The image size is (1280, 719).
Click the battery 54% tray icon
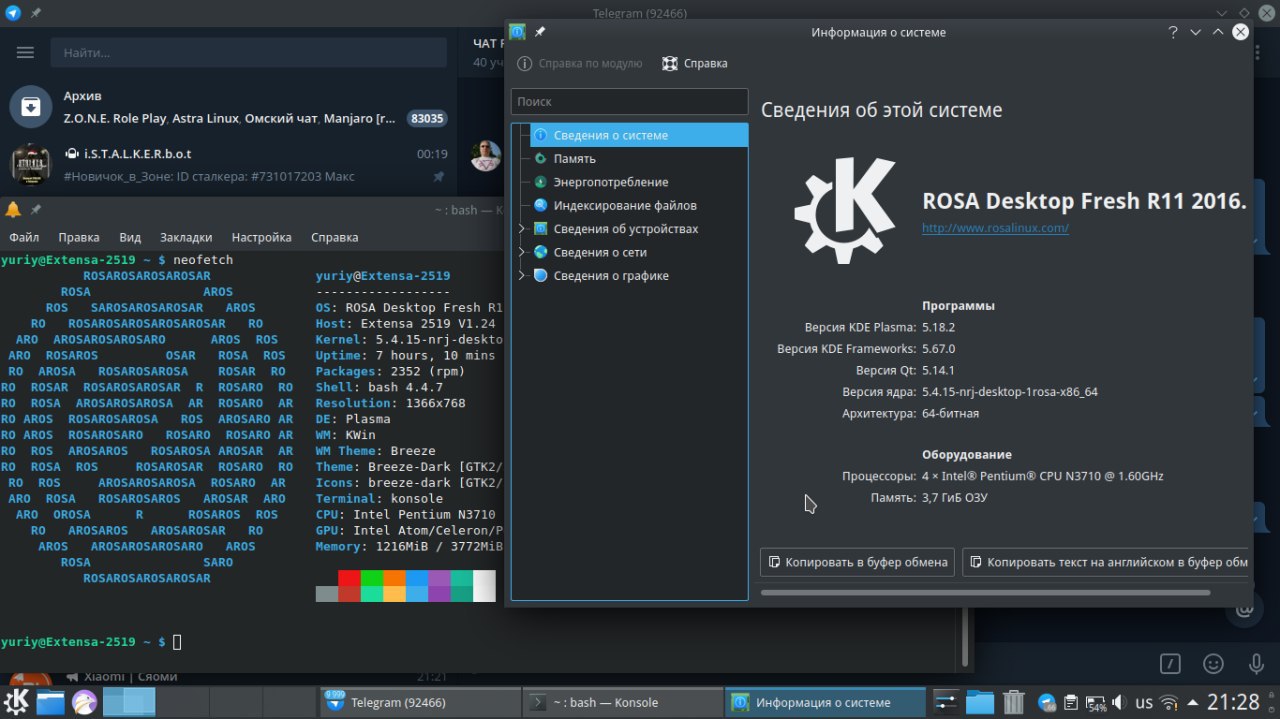pos(1096,702)
